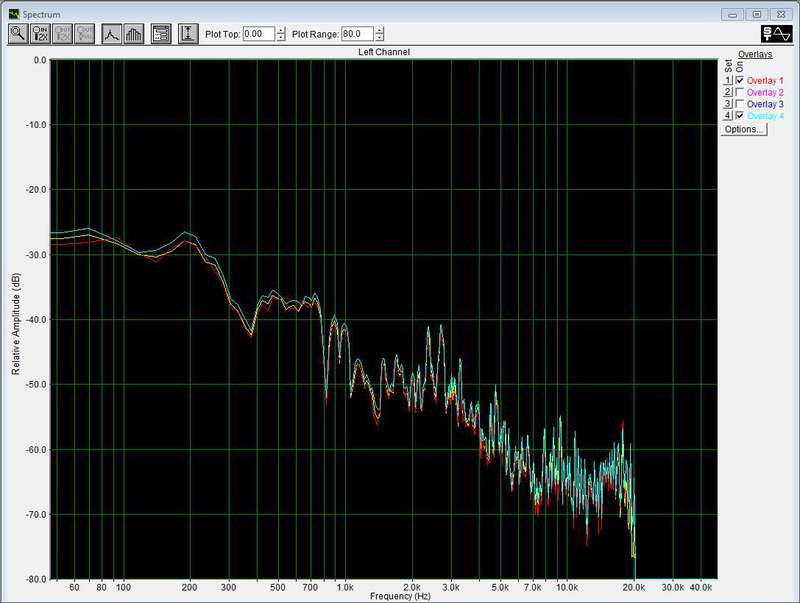Click the Set 2 overlay button
Screen dimensions: 800x603
[x=728, y=92]
